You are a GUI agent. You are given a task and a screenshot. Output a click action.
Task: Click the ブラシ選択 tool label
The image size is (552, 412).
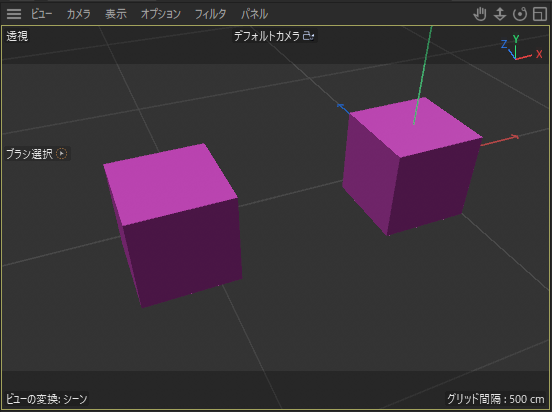pos(29,154)
